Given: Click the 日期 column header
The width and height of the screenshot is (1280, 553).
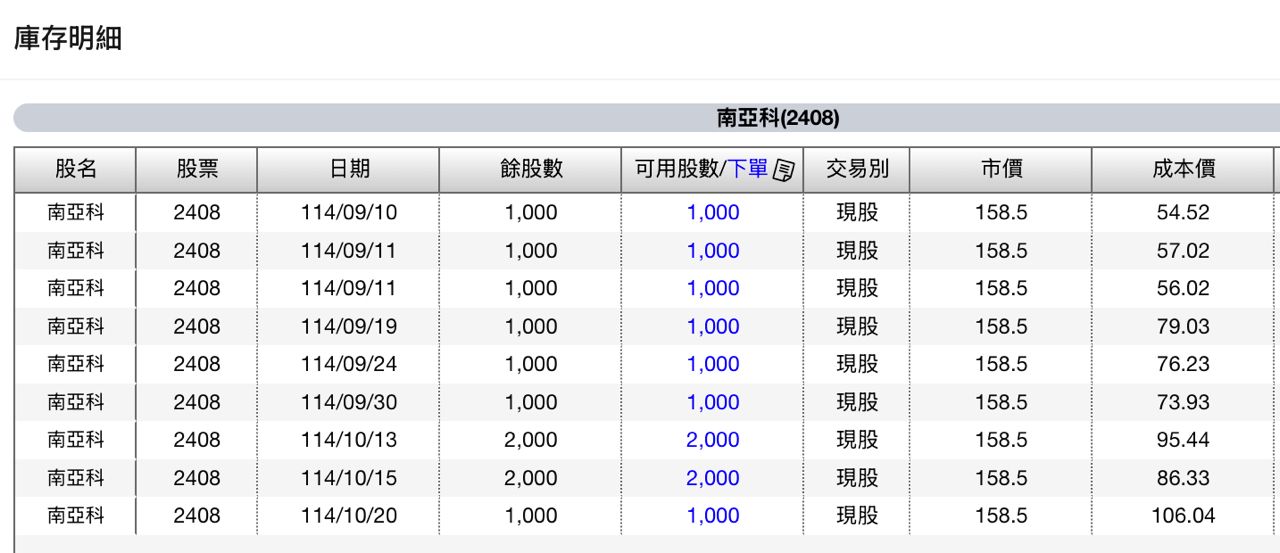Looking at the screenshot, I should coord(349,169).
